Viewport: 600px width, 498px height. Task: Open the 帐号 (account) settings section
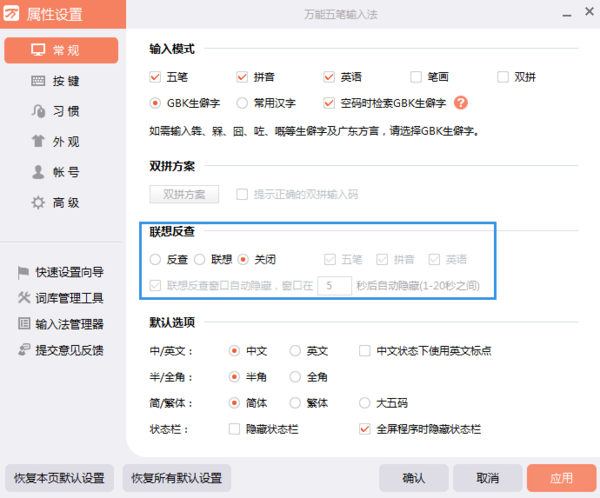[x=60, y=172]
